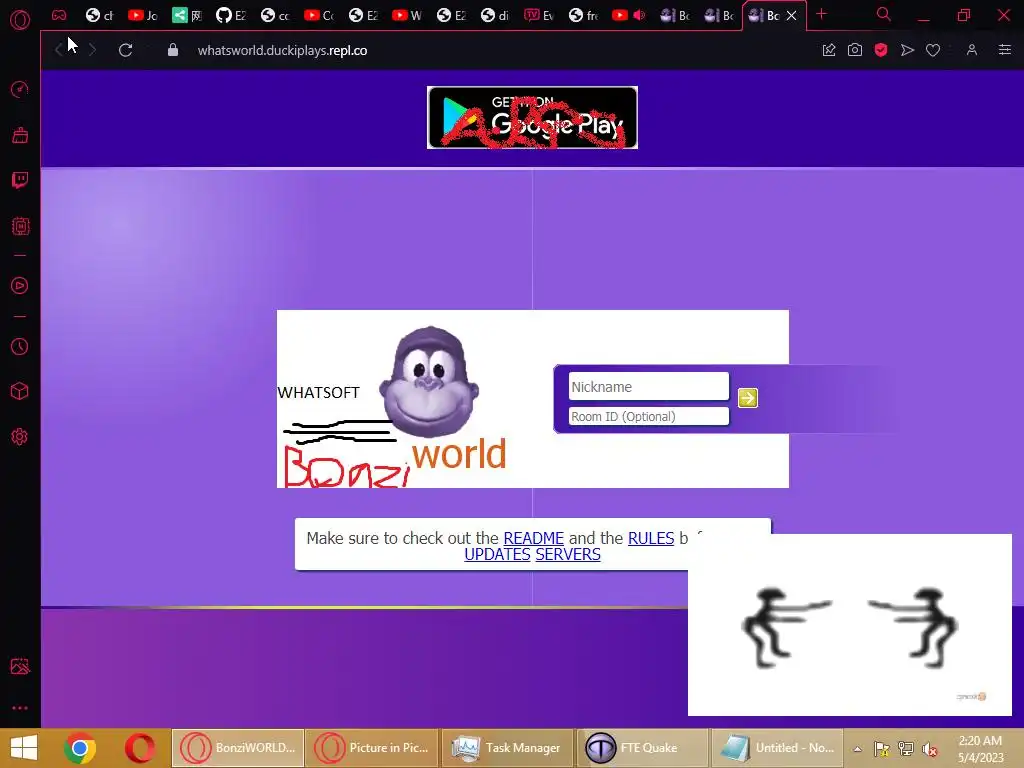This screenshot has height=768, width=1024.
Task: Open the Twitch sidebar panel
Action: tap(20, 180)
